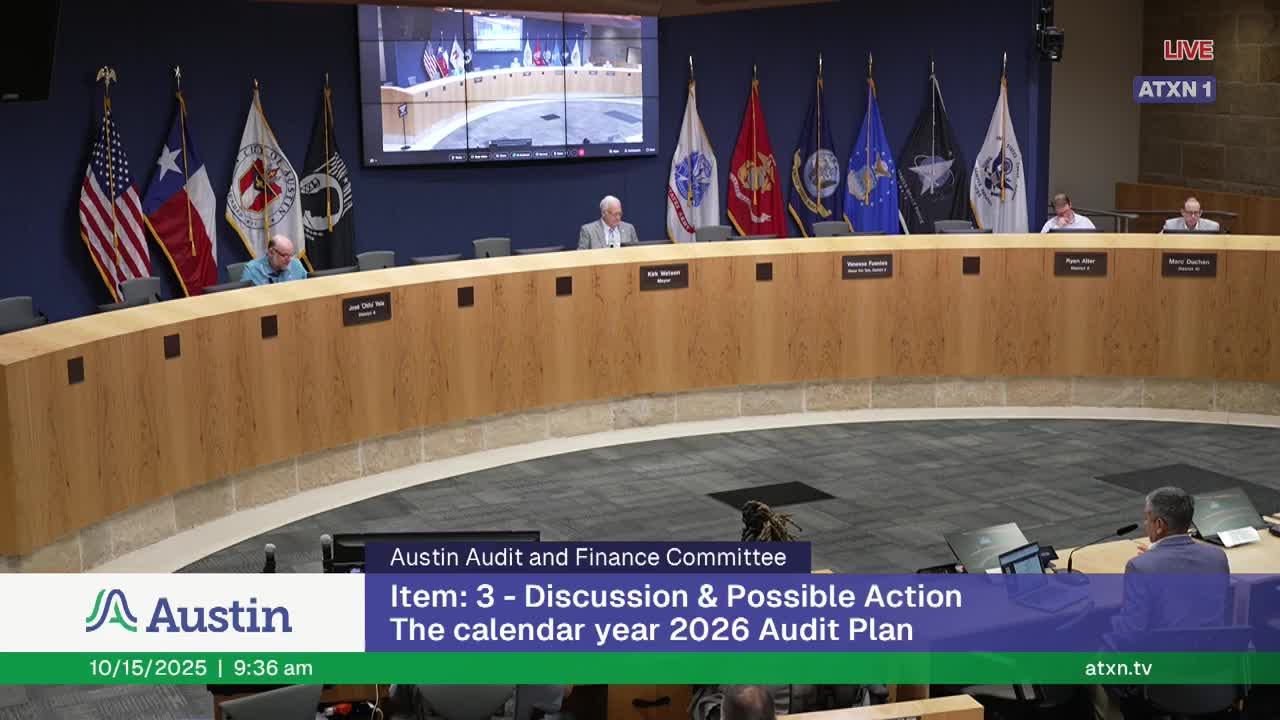Click 'The calendar year 2026 Audit Plan' text

point(651,630)
